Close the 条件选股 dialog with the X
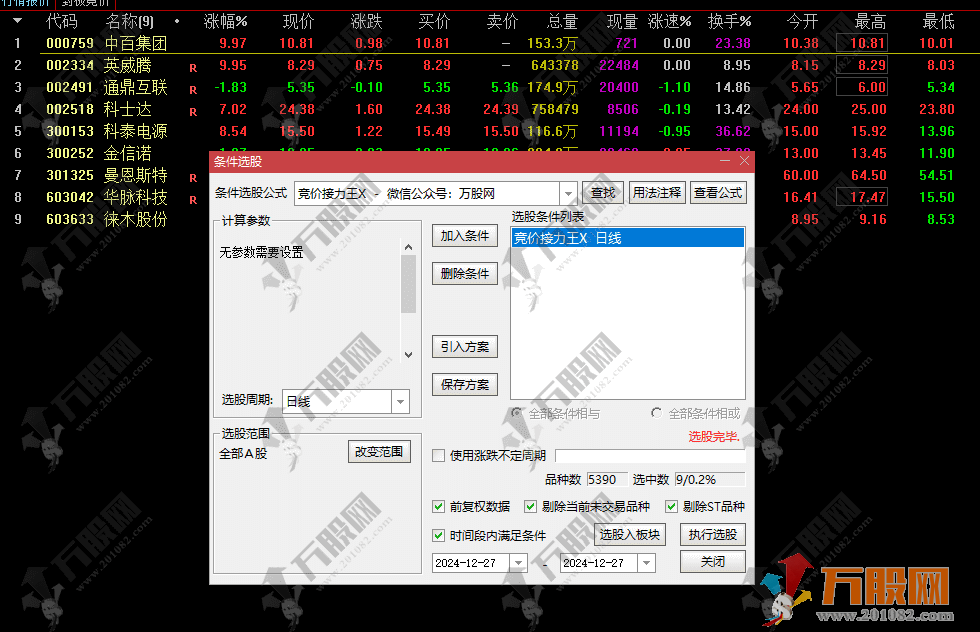Screen dimensions: 980x632 pos(744,161)
